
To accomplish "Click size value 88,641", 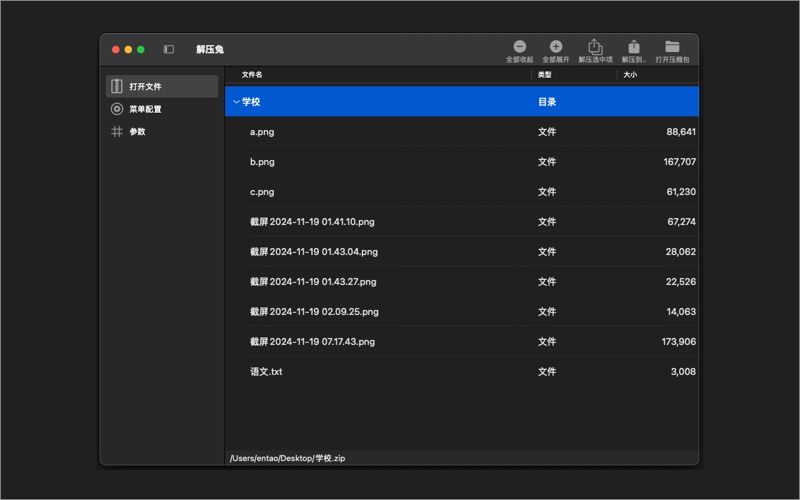I will [681, 132].
